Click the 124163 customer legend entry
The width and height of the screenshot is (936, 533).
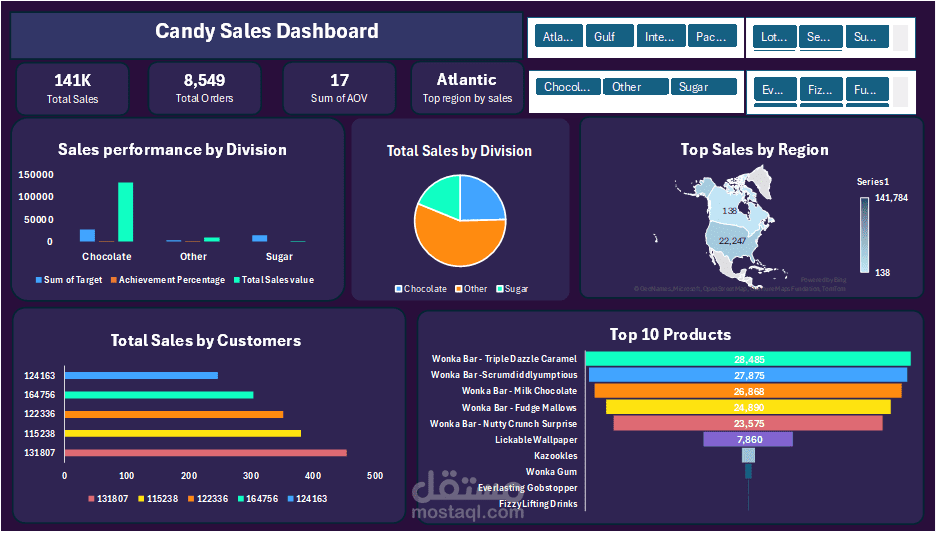[307, 499]
